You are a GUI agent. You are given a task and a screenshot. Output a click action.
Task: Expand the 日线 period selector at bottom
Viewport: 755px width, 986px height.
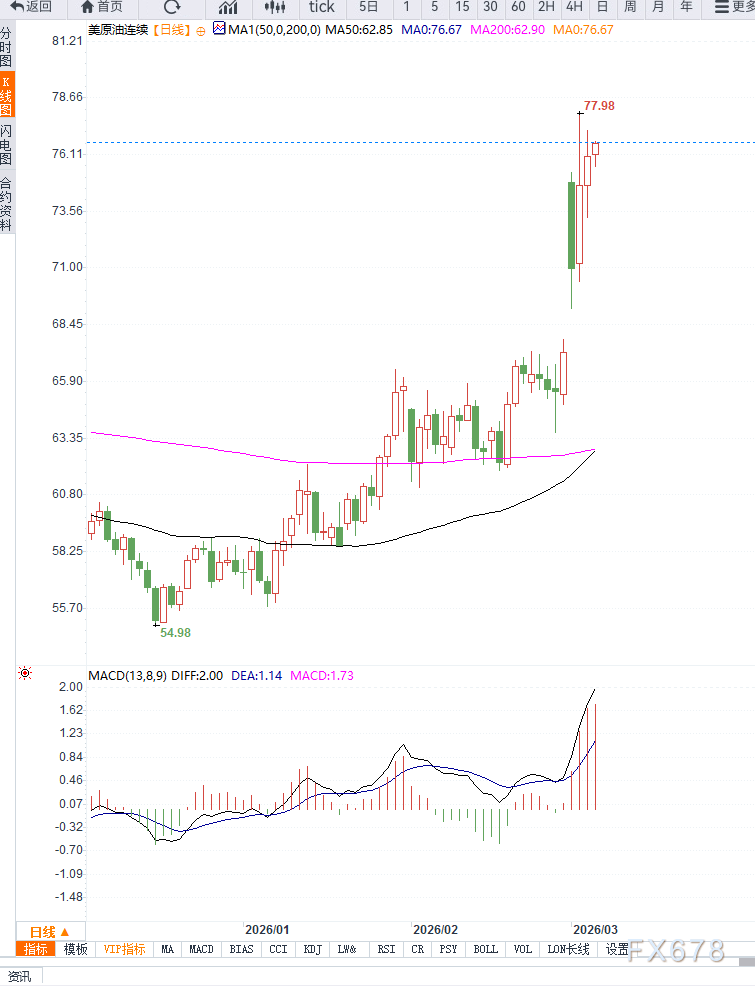coord(50,930)
